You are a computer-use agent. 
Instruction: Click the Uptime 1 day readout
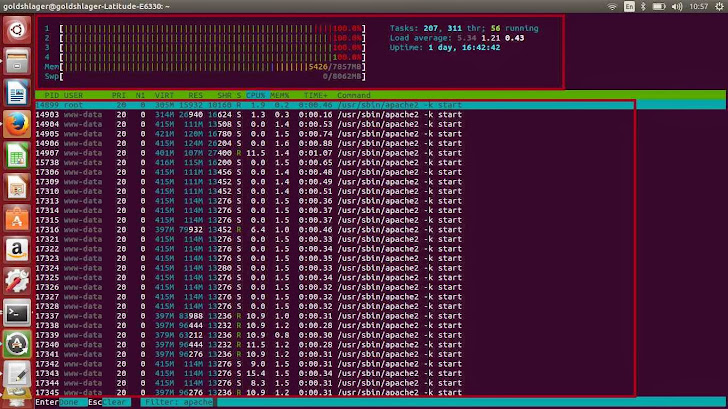click(445, 48)
